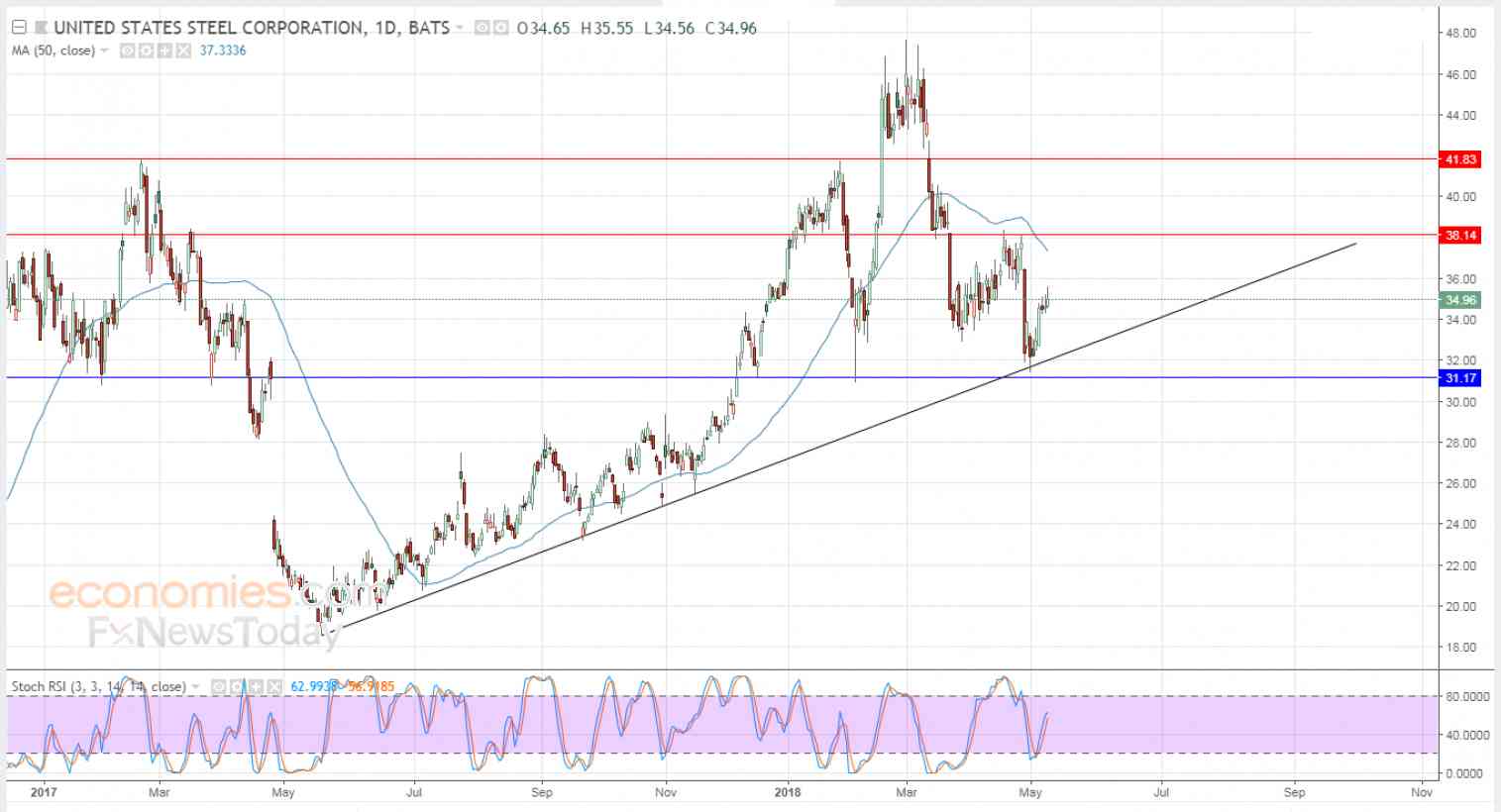The width and height of the screenshot is (1501, 812).
Task: Click the 34.96 current price label
Action: [1461, 300]
